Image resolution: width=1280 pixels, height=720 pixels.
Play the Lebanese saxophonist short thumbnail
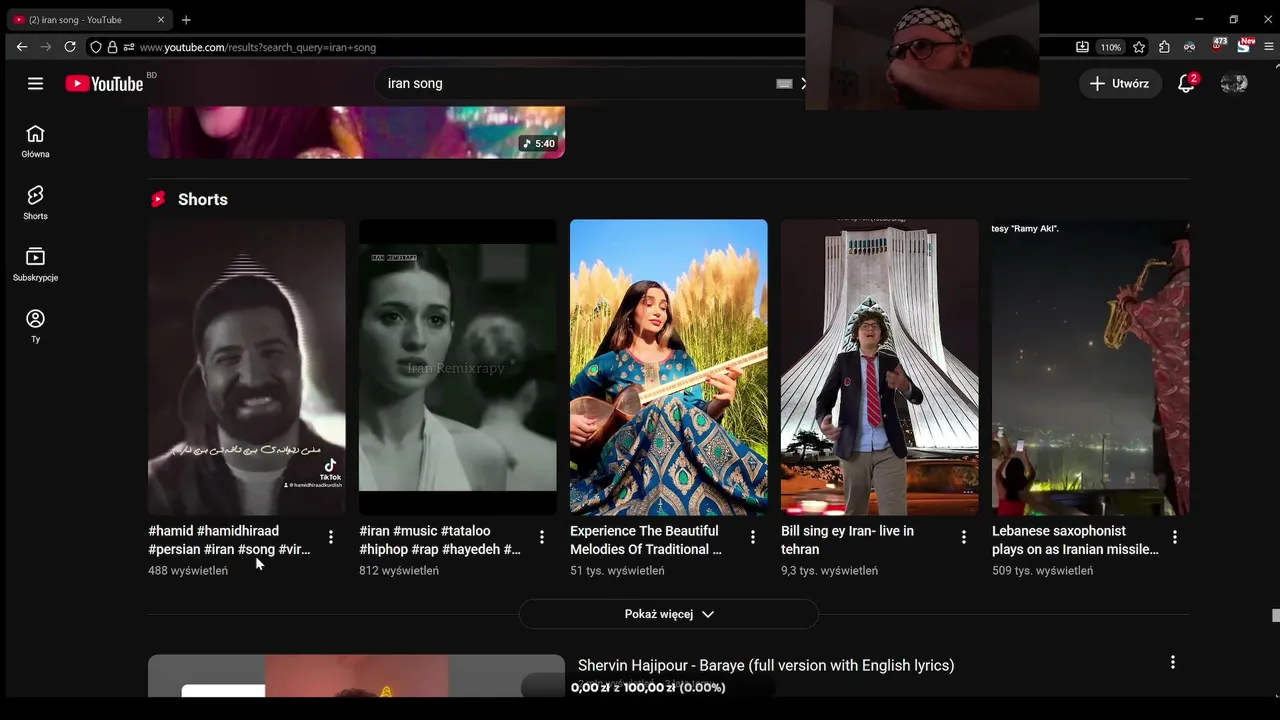click(1091, 367)
